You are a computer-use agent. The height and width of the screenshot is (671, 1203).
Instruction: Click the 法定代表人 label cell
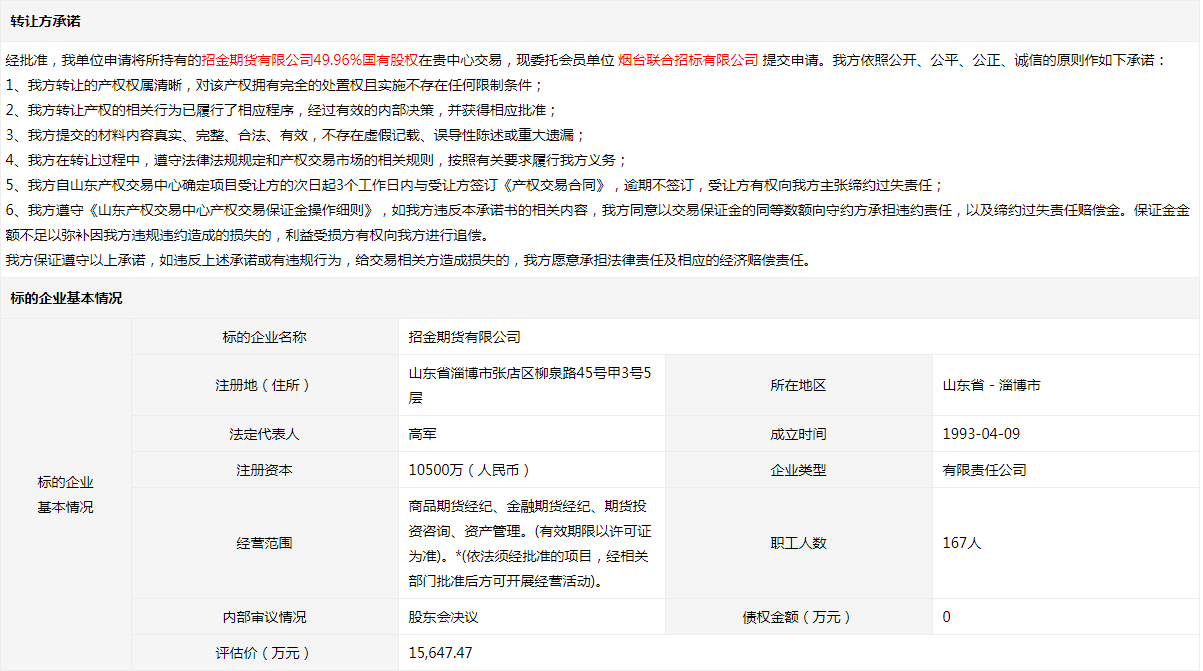[x=265, y=434]
